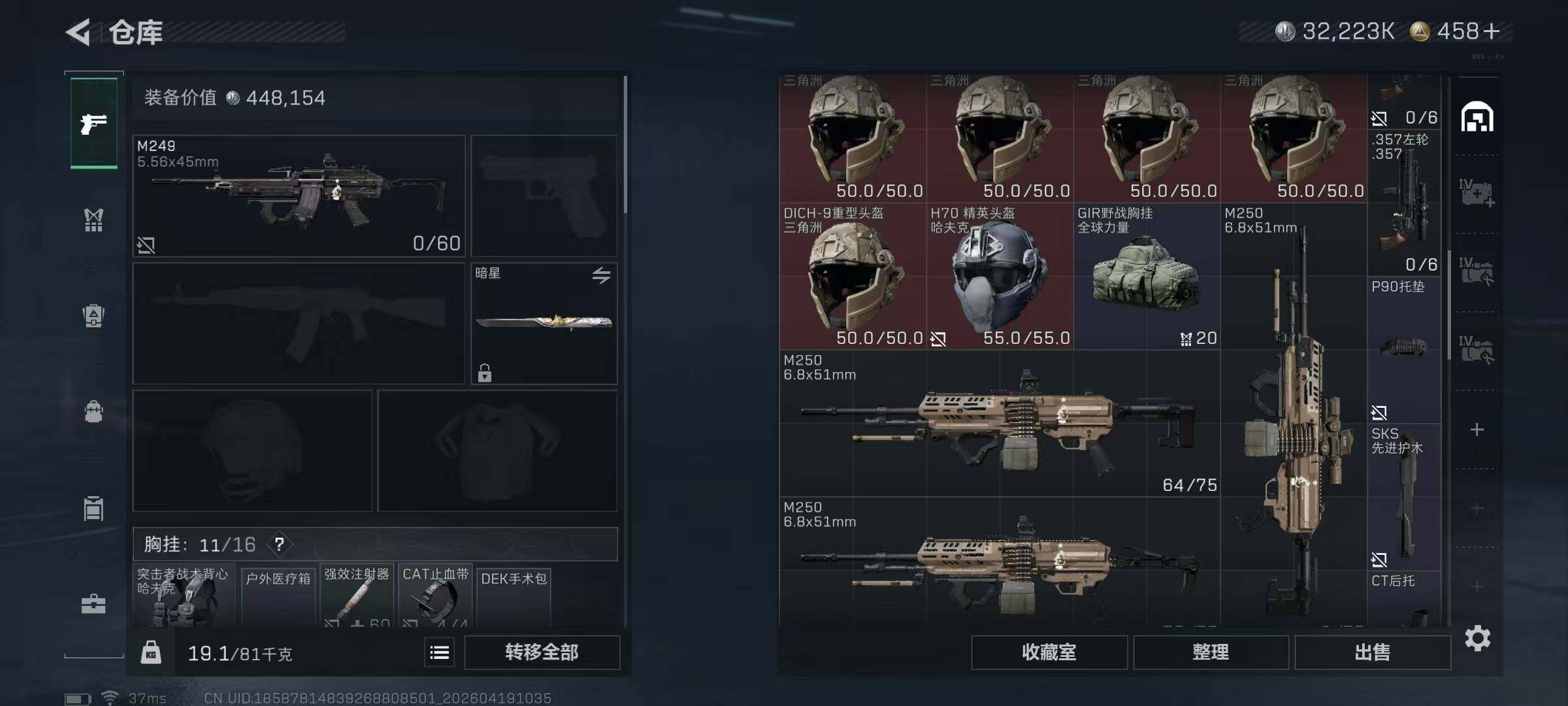Click the weight KG icon
1568x706 pixels.
point(151,652)
